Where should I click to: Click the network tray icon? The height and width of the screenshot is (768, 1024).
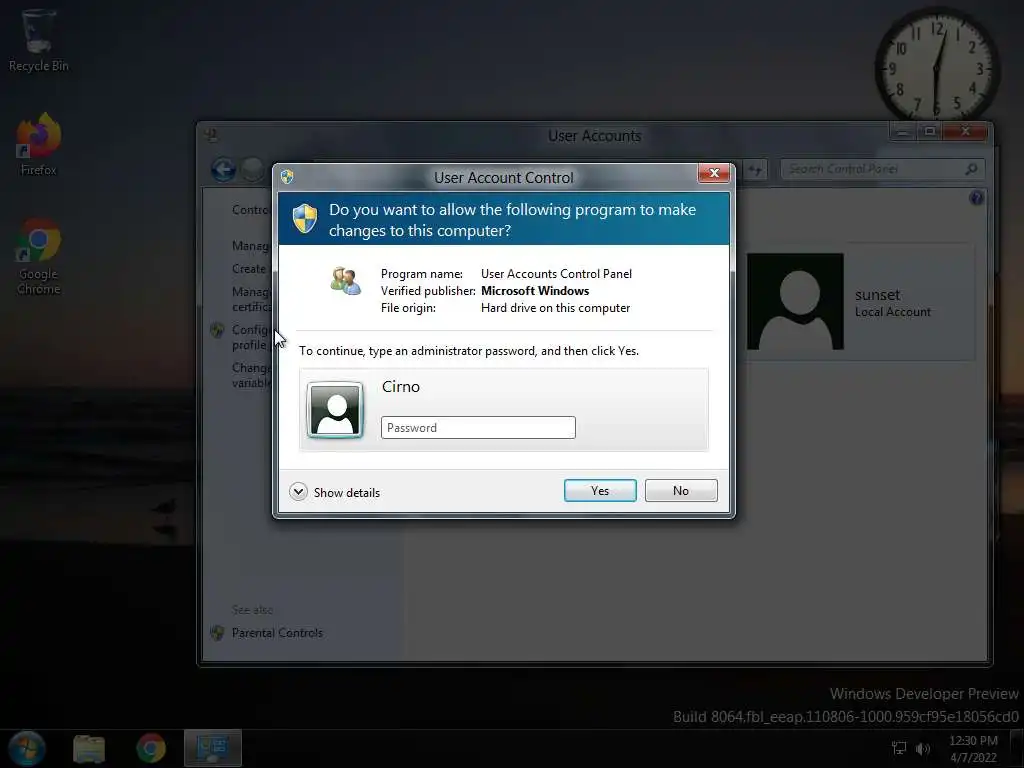899,748
